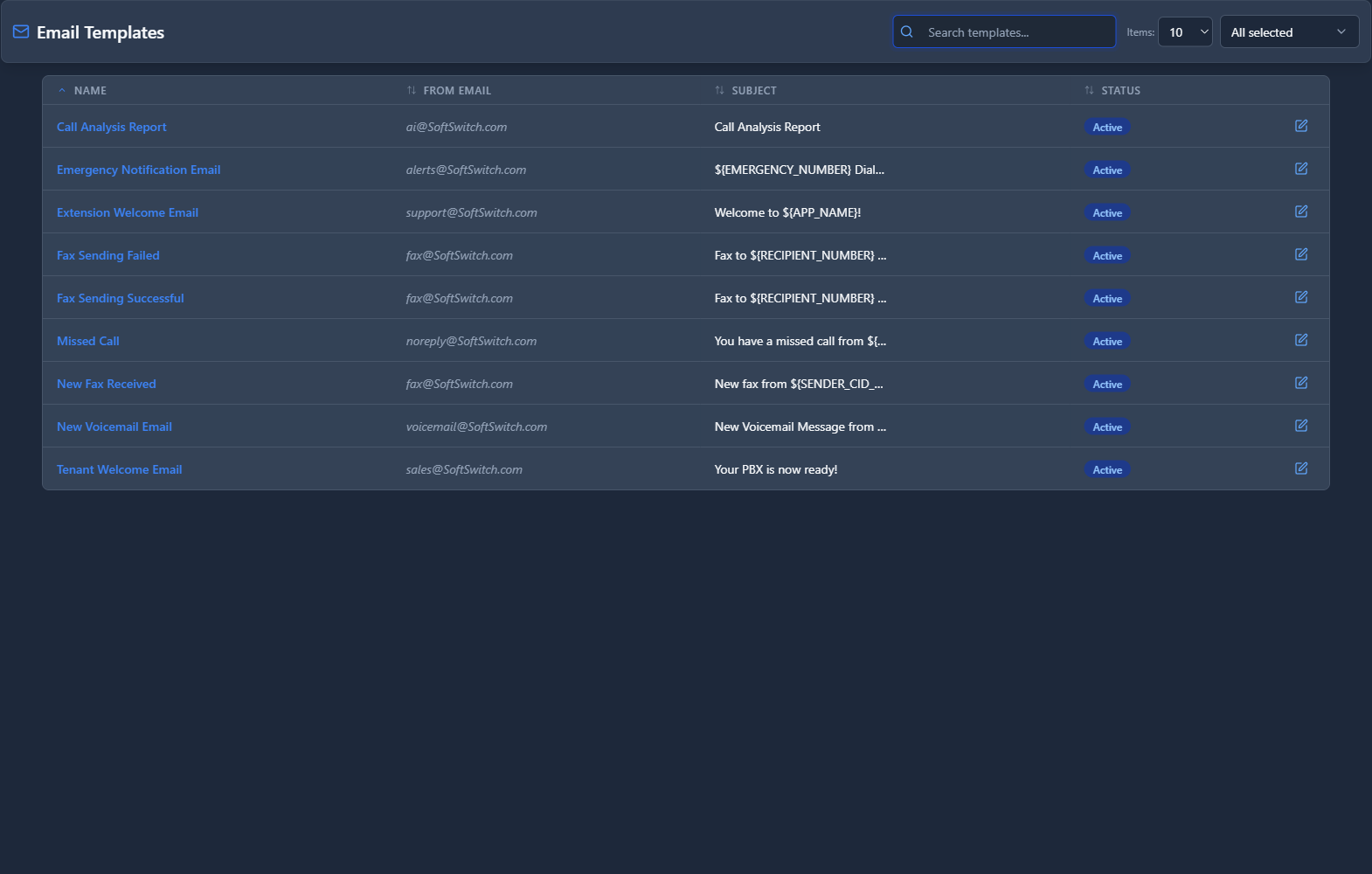Image resolution: width=1372 pixels, height=874 pixels.
Task: Open the Missed Call template link
Action: [88, 341]
